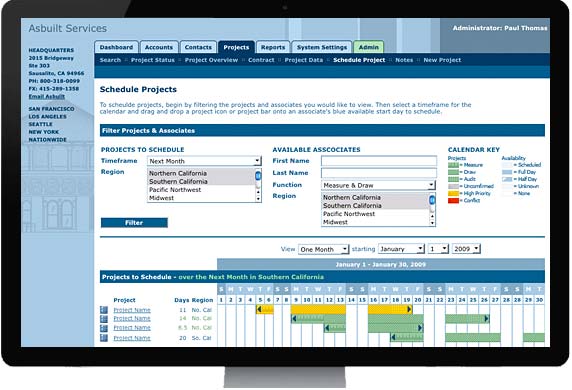The width and height of the screenshot is (572, 390).
Task: Go to Project Overview submenu item
Action: (211, 60)
